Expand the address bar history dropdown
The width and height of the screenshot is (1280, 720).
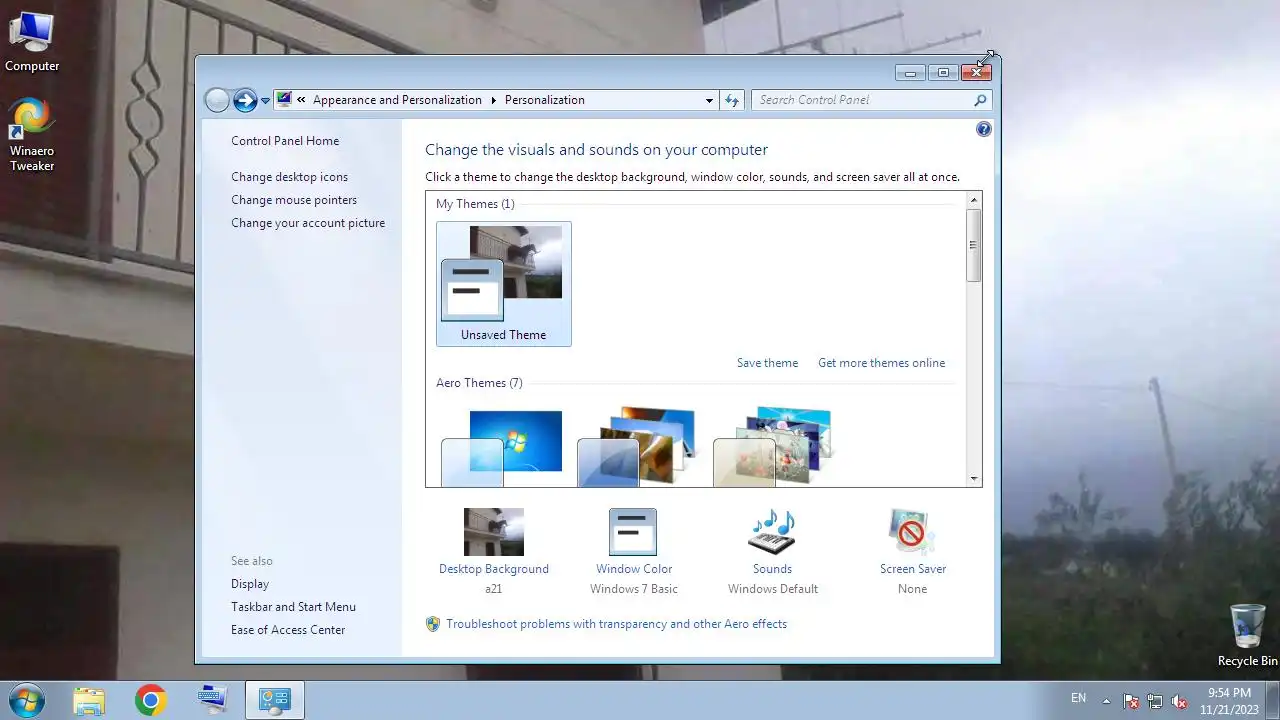(x=709, y=100)
